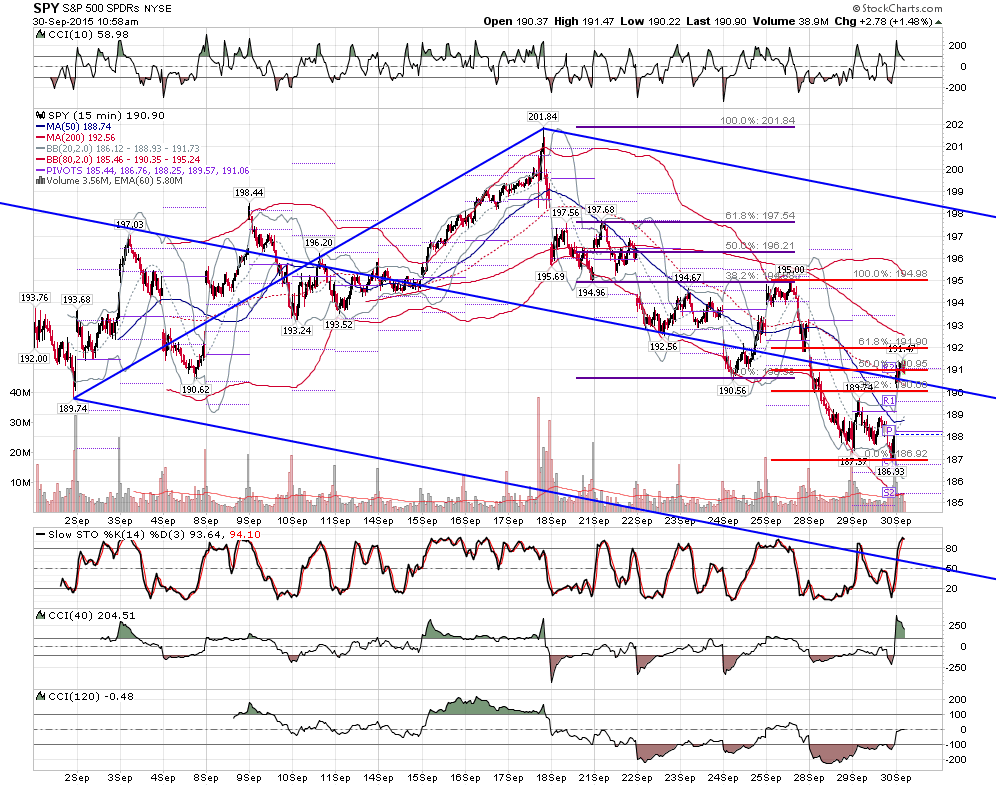Screen dimensions: 996x785
Task: Select the P pivot marker
Action: click(890, 431)
